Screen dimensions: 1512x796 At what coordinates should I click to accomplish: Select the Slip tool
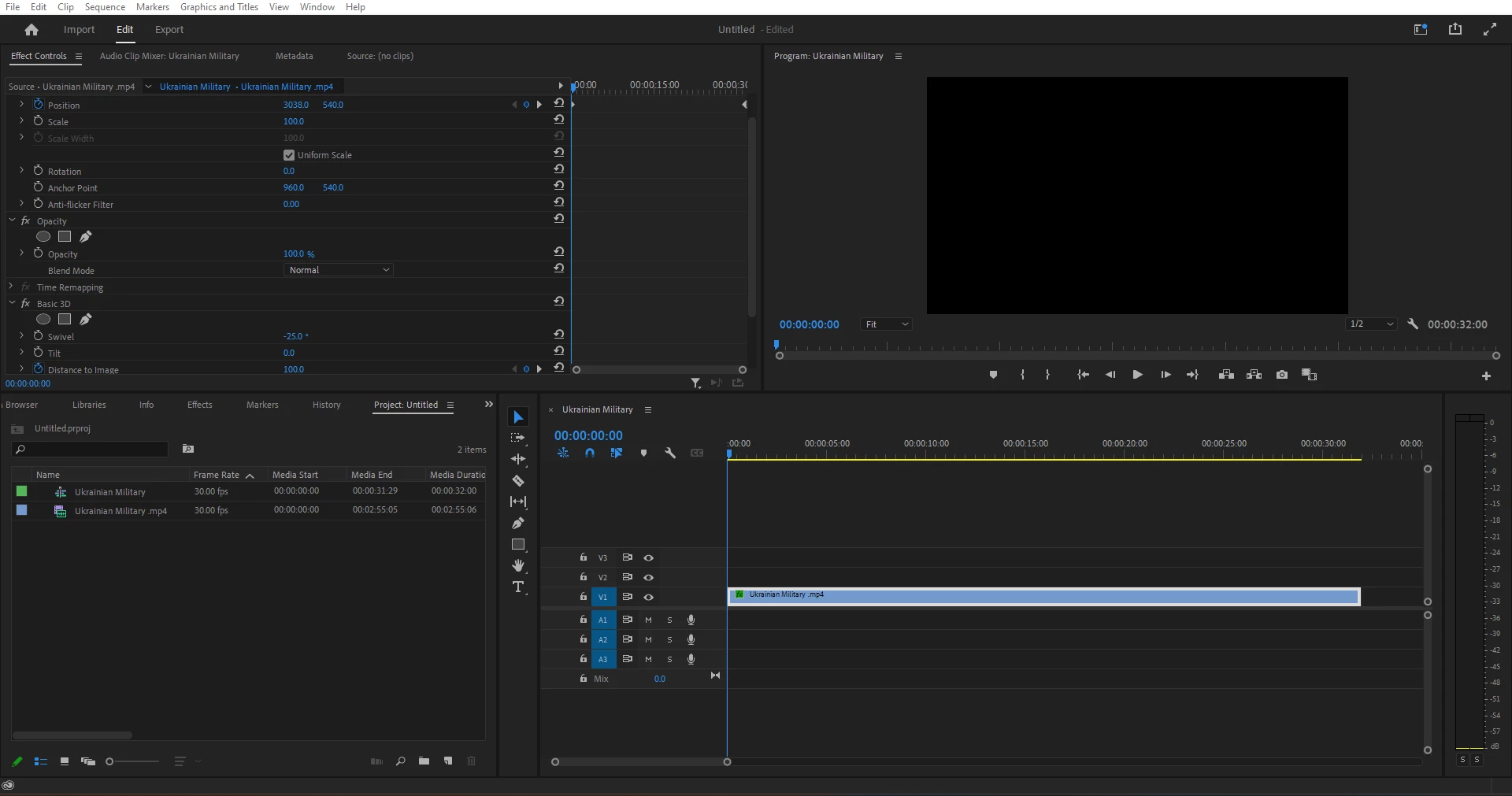tap(518, 502)
